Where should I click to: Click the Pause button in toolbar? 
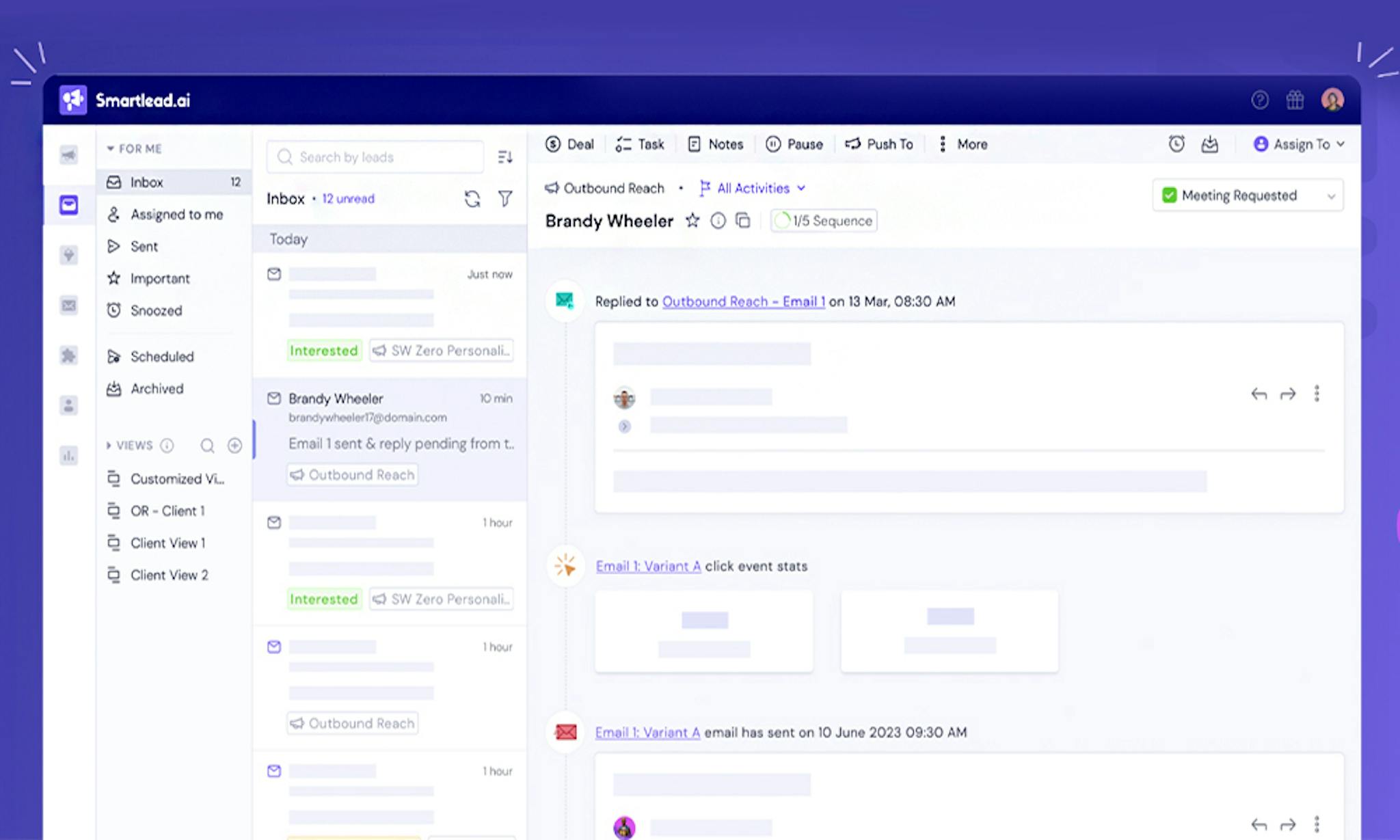click(x=794, y=144)
